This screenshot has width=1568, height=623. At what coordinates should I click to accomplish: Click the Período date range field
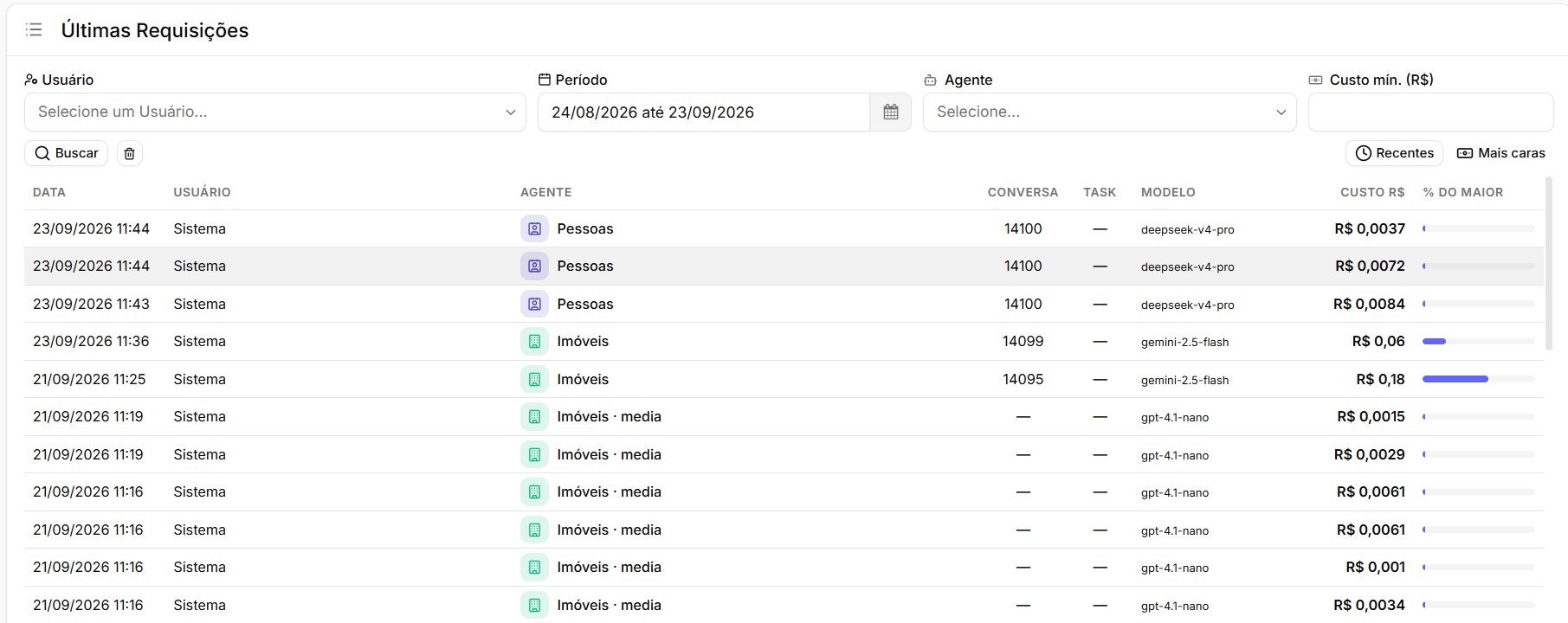click(704, 112)
